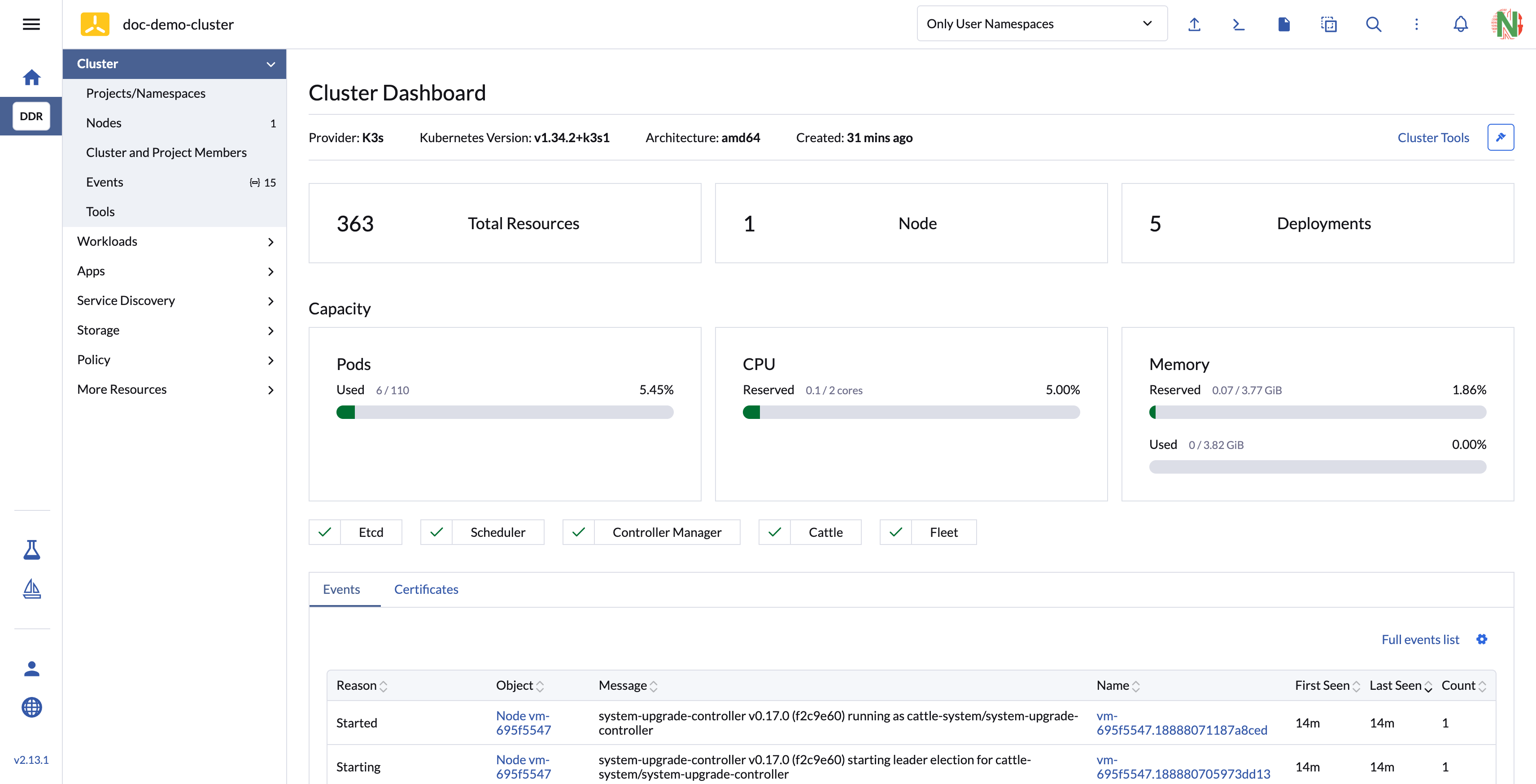Open Projects/Namespaces in sidebar

coord(145,94)
